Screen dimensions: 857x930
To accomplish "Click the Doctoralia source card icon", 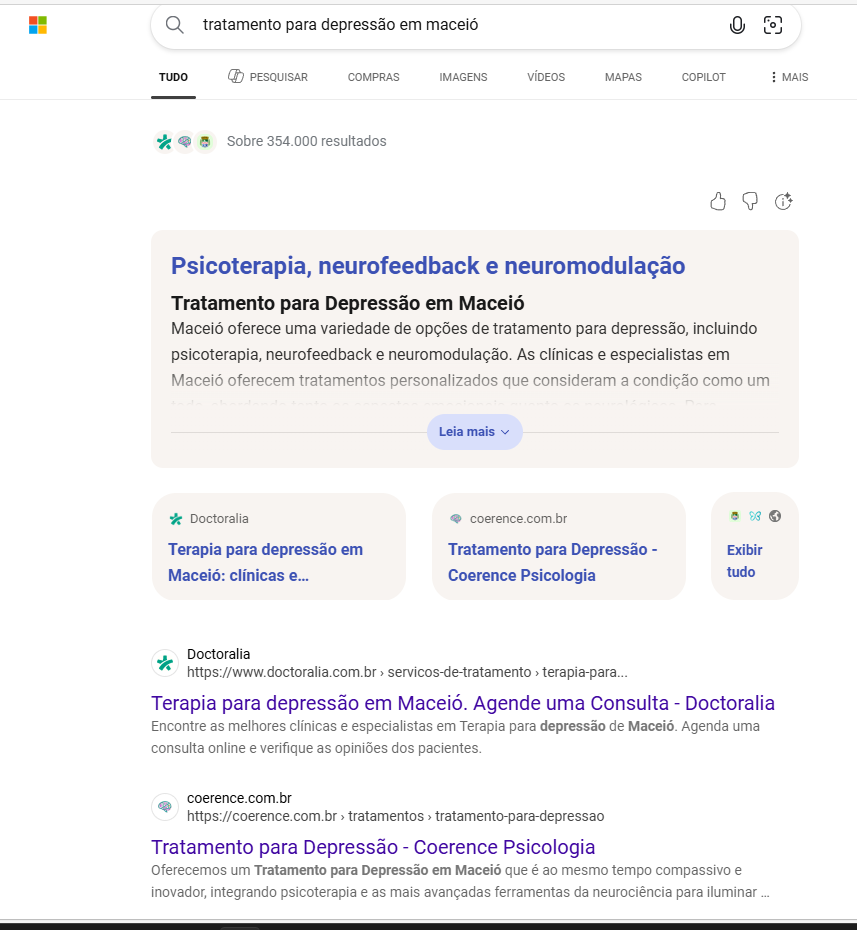I will point(176,519).
